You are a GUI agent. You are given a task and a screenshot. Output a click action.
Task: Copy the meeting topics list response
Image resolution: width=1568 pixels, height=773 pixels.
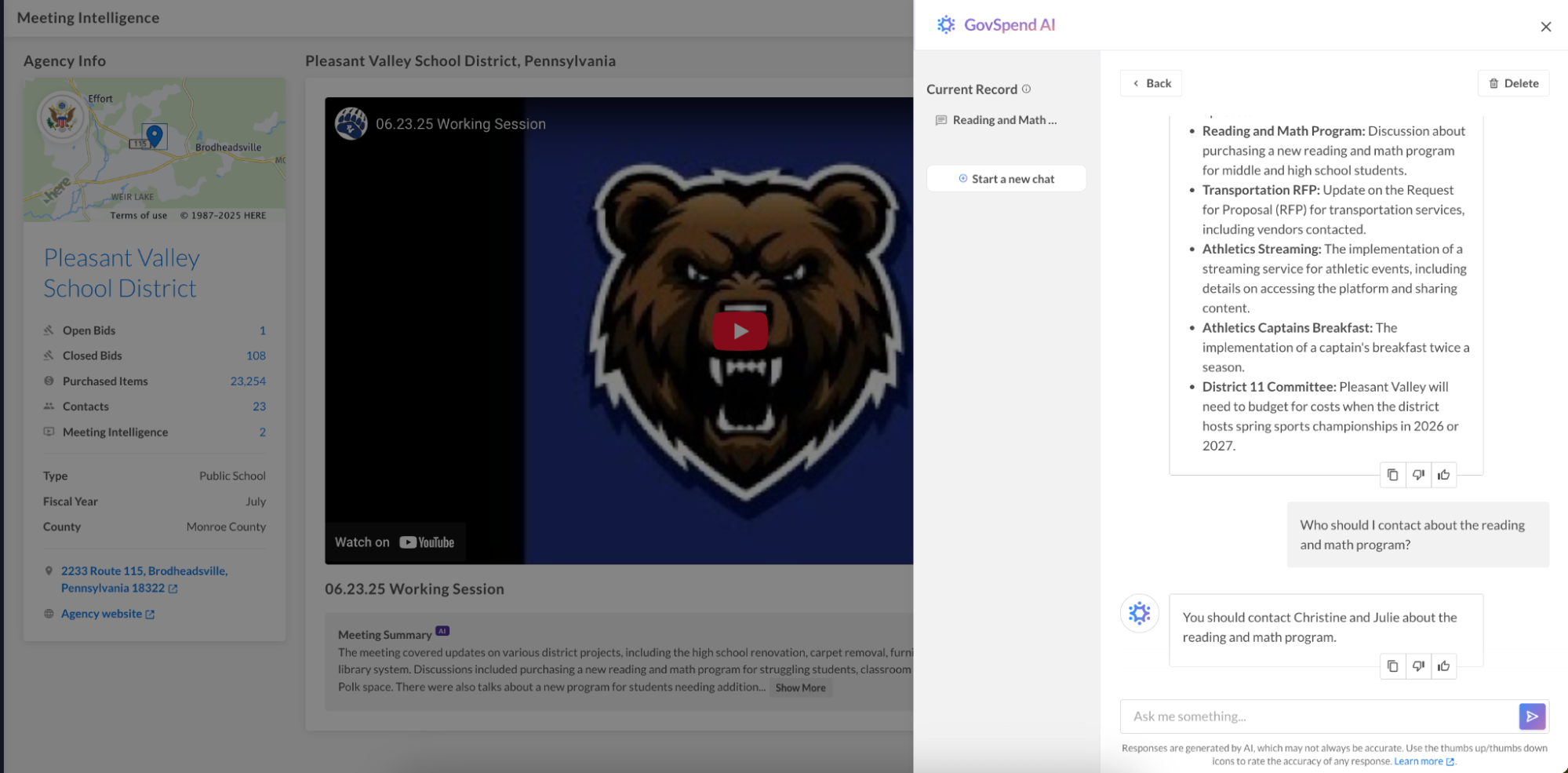point(1392,475)
